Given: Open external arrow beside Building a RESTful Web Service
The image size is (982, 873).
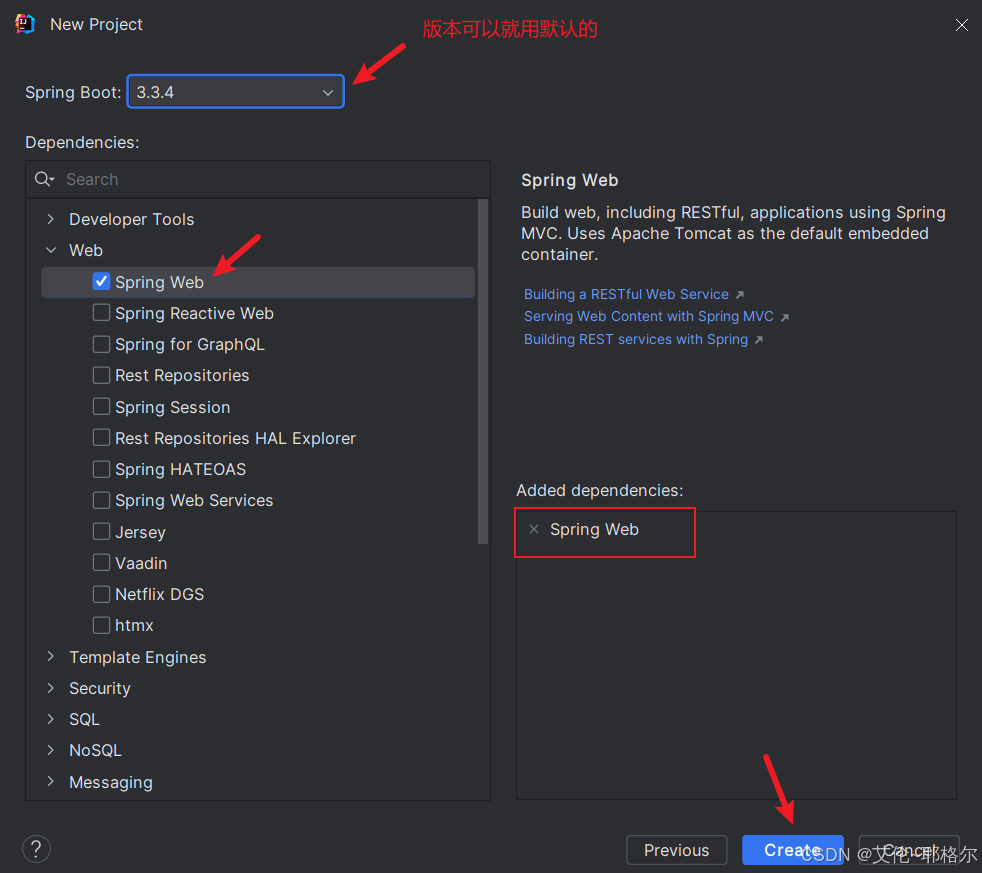Looking at the screenshot, I should coord(740,294).
